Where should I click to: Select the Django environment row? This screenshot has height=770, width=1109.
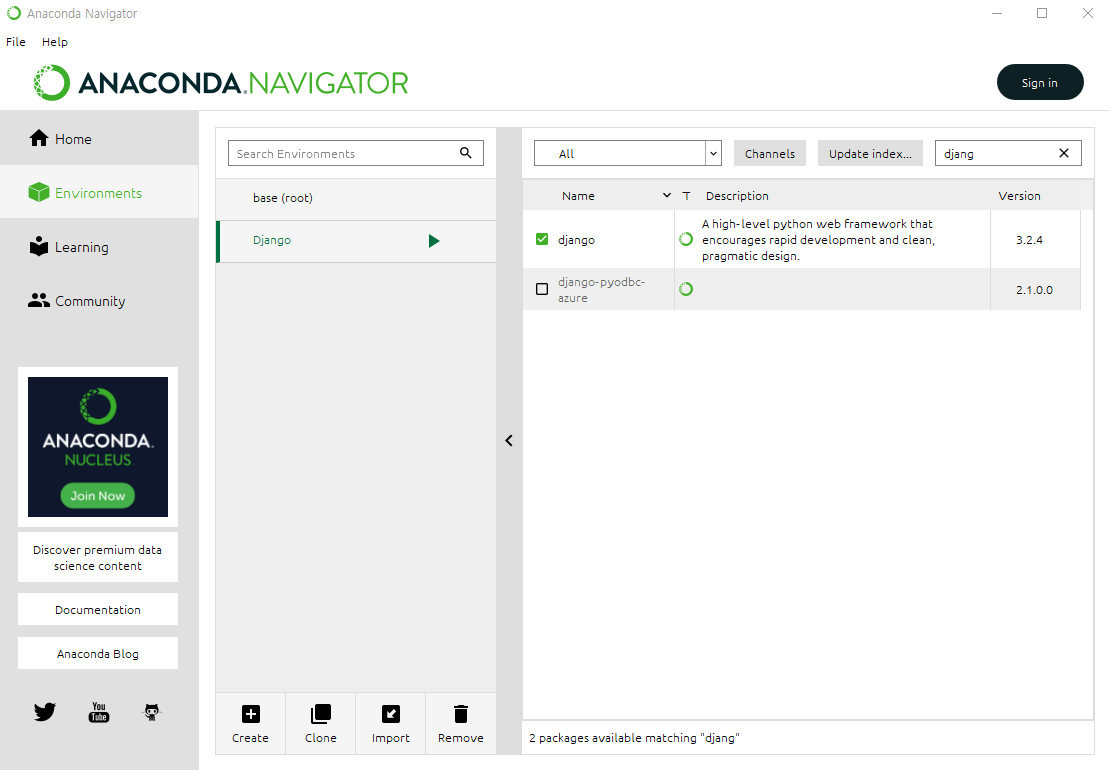click(x=356, y=241)
